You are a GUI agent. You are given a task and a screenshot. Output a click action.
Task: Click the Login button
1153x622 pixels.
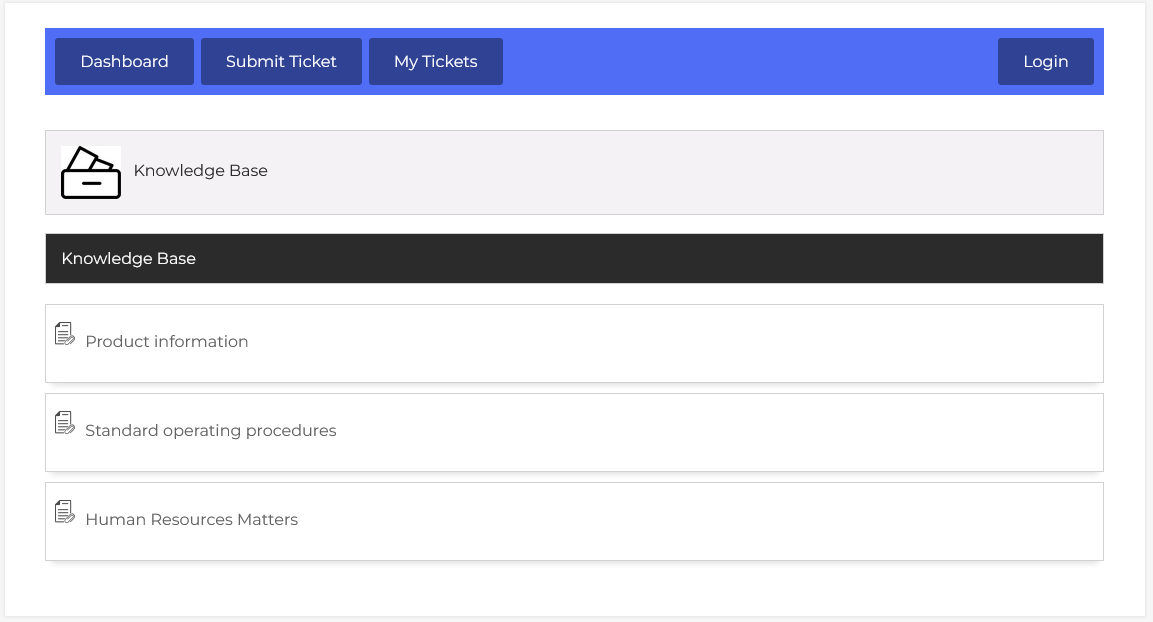click(1045, 61)
